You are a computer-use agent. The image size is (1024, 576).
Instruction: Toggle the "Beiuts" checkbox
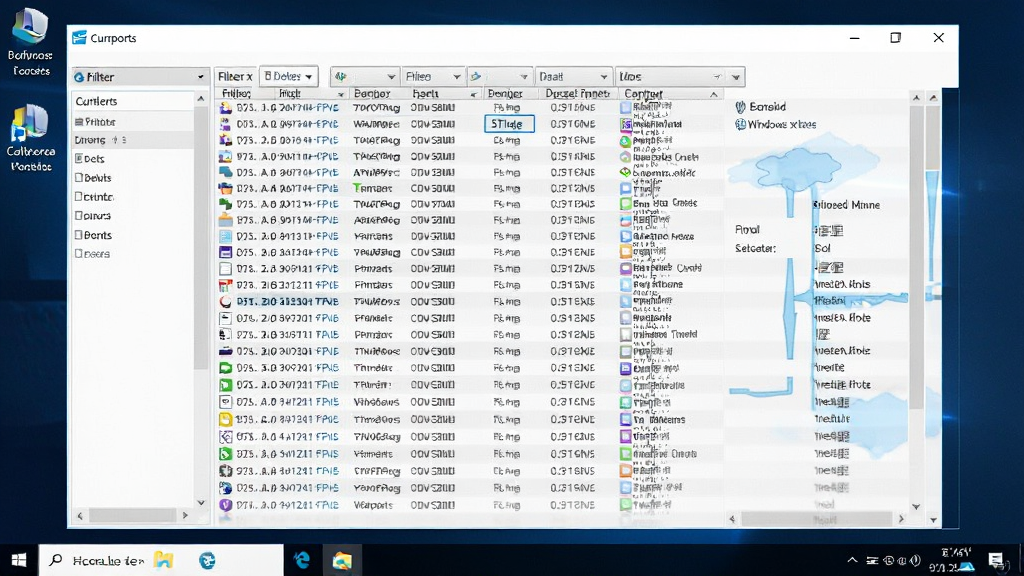78,178
